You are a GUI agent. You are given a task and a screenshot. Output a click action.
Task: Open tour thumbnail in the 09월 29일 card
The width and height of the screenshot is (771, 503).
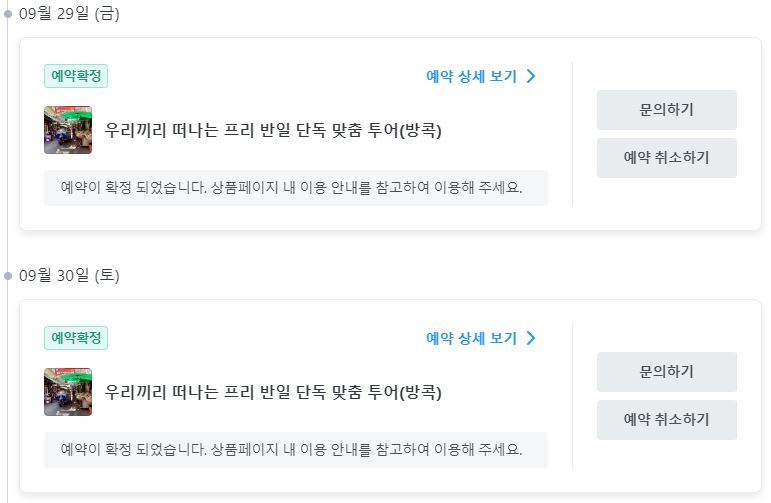(68, 130)
